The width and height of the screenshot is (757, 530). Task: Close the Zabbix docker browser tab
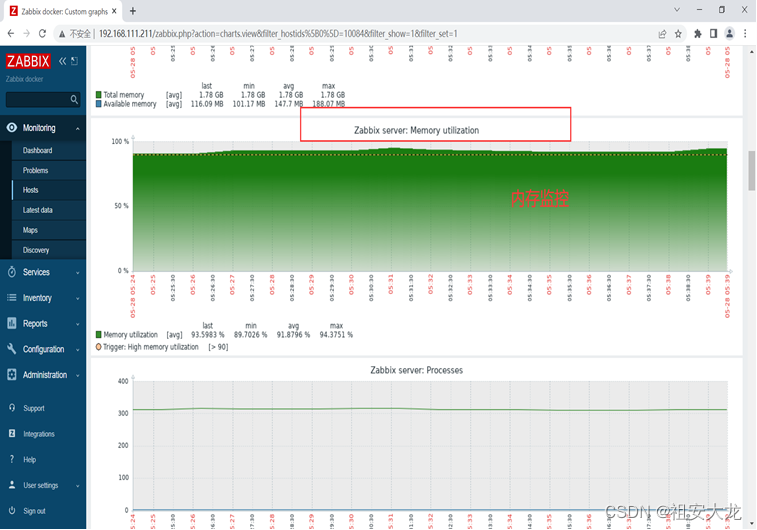114,11
